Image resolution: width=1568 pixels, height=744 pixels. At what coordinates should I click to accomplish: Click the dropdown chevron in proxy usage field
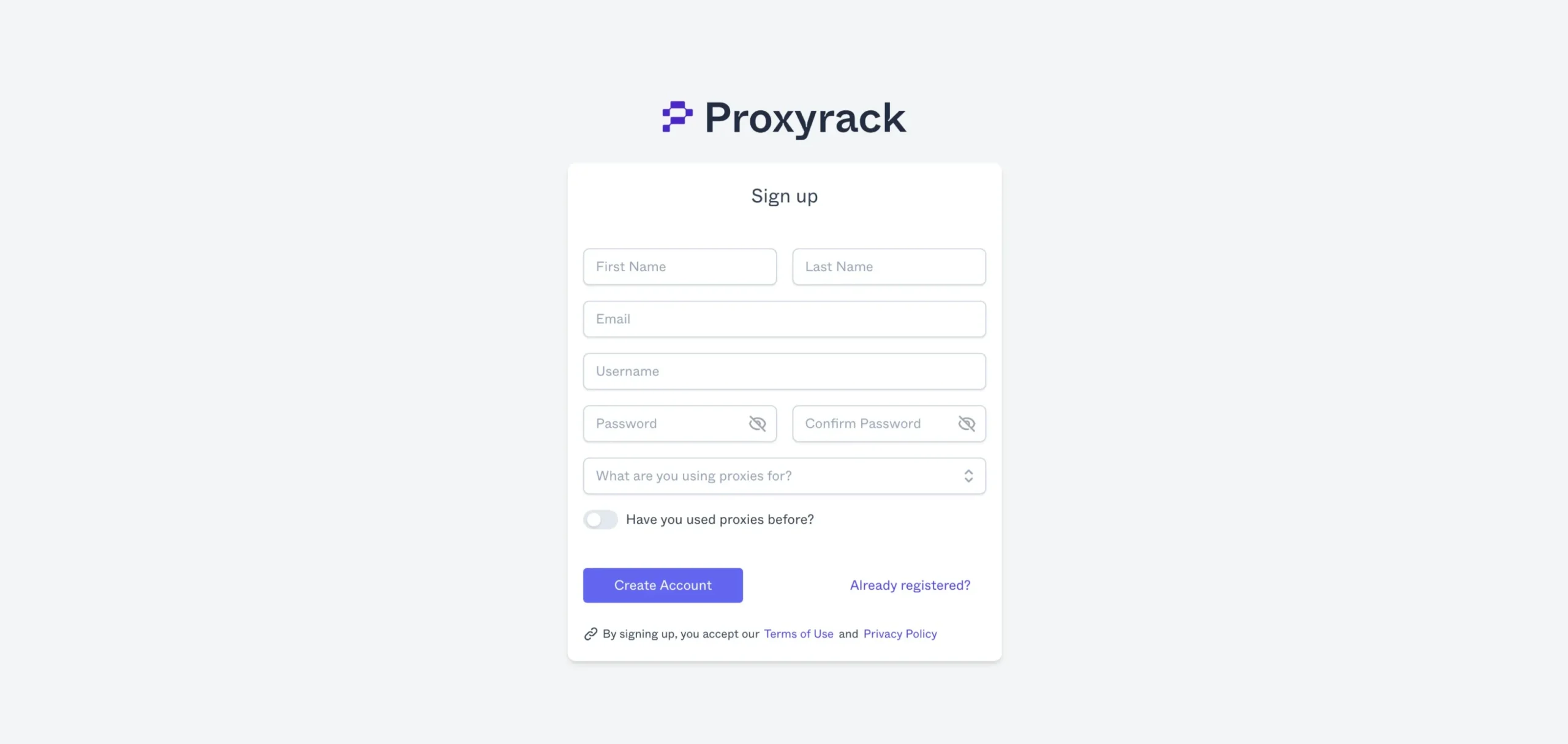coord(967,476)
